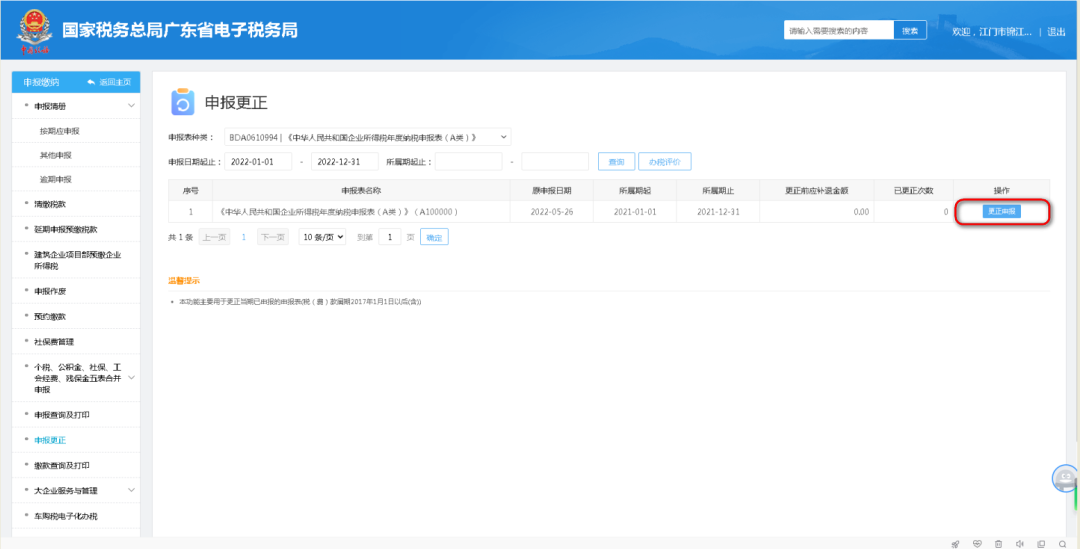
Task: Click the 原申报日期 cell 2022-05-26
Action: [x=552, y=211]
